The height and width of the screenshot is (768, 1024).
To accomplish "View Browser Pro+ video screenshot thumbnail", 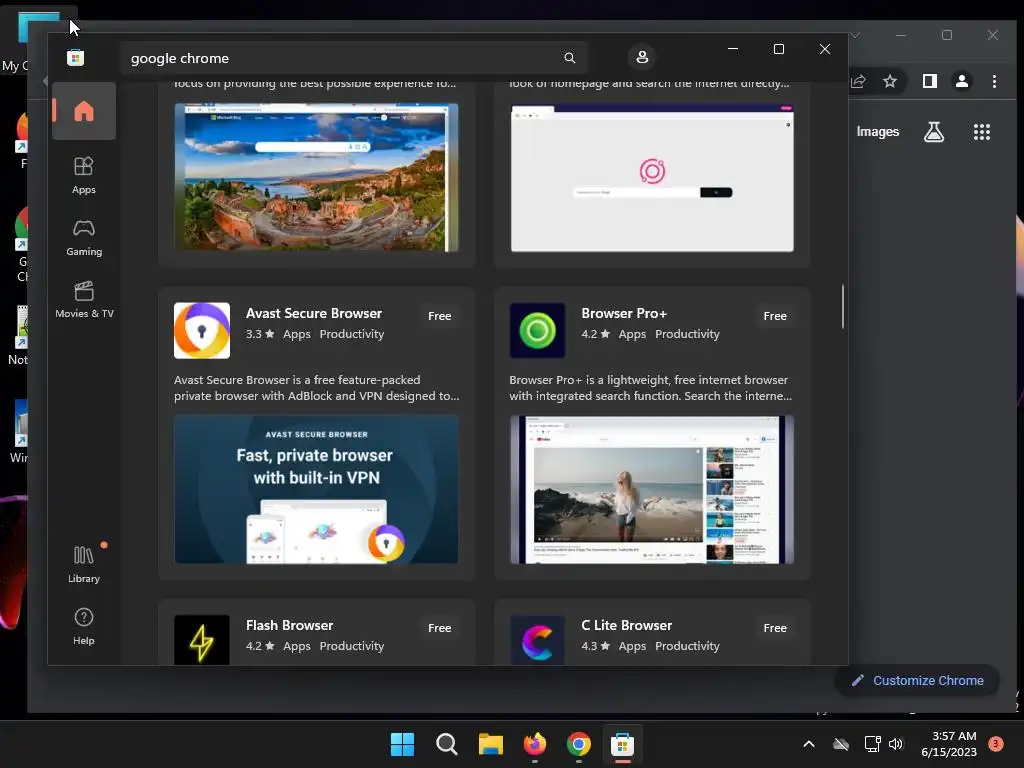I will (x=652, y=489).
